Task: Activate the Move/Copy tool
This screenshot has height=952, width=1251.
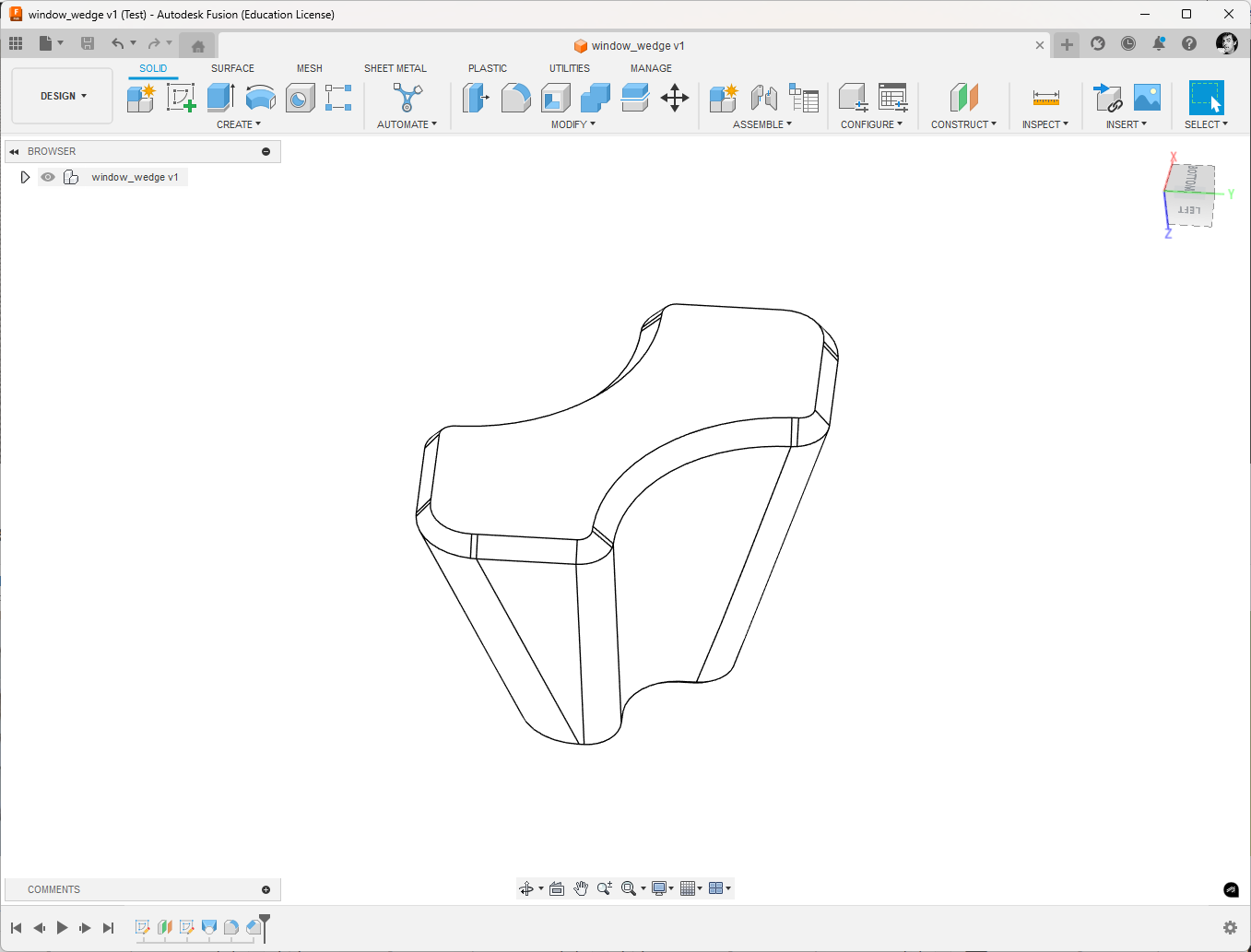Action: click(x=675, y=98)
